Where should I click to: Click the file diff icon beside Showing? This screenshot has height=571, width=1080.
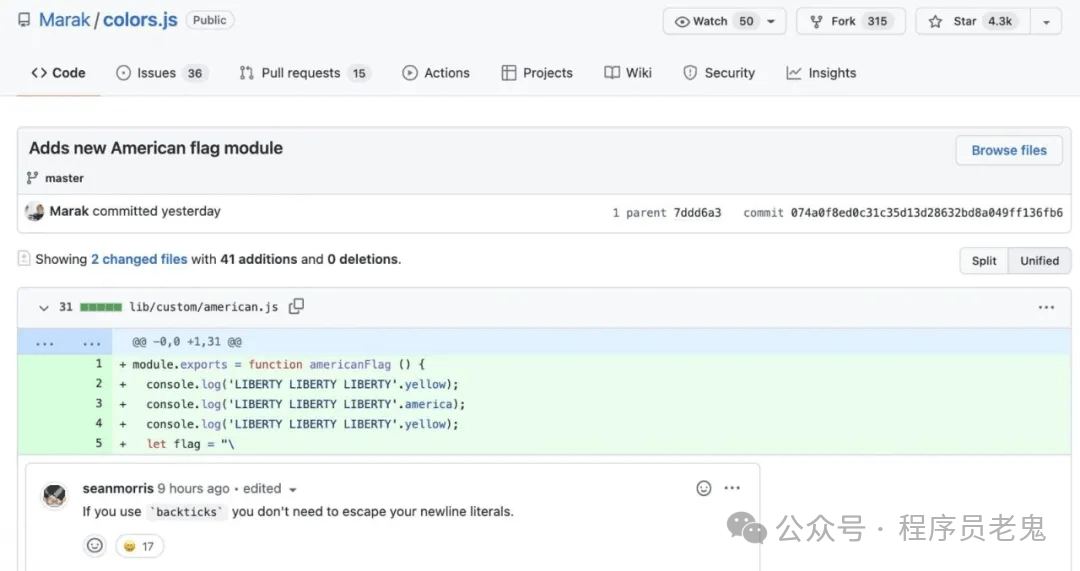24,259
